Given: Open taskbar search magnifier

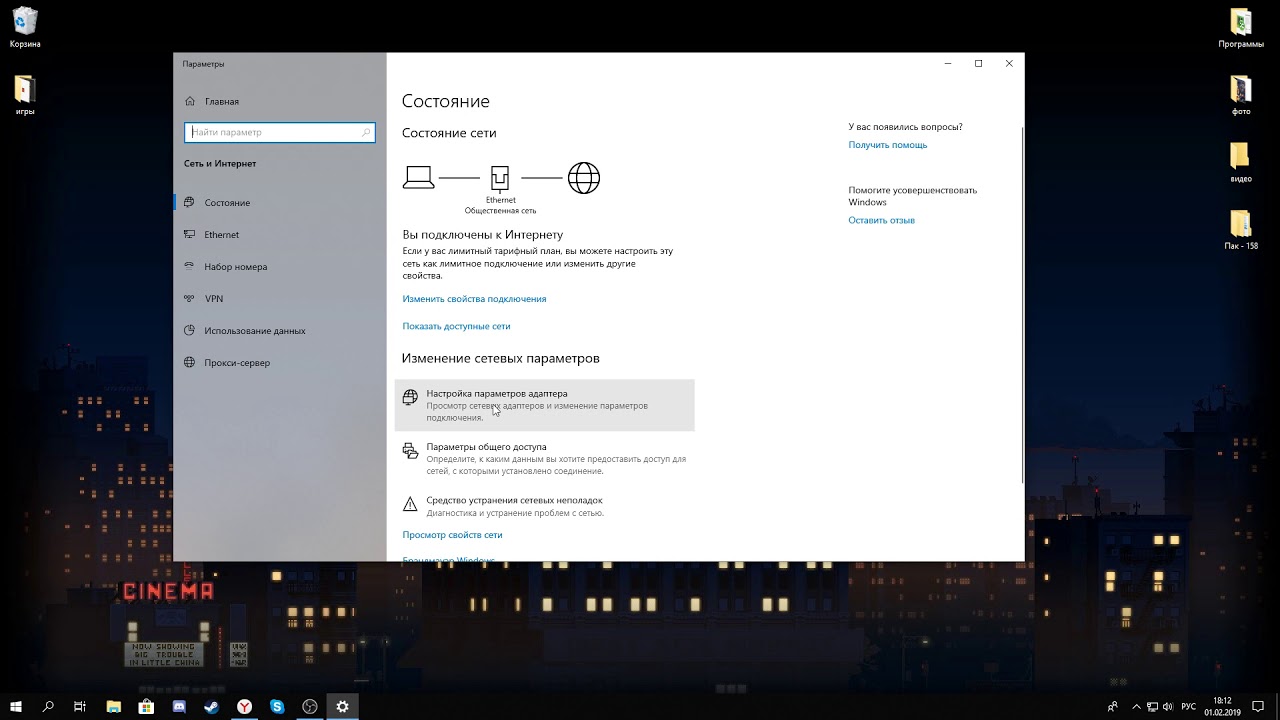Looking at the screenshot, I should tap(48, 707).
